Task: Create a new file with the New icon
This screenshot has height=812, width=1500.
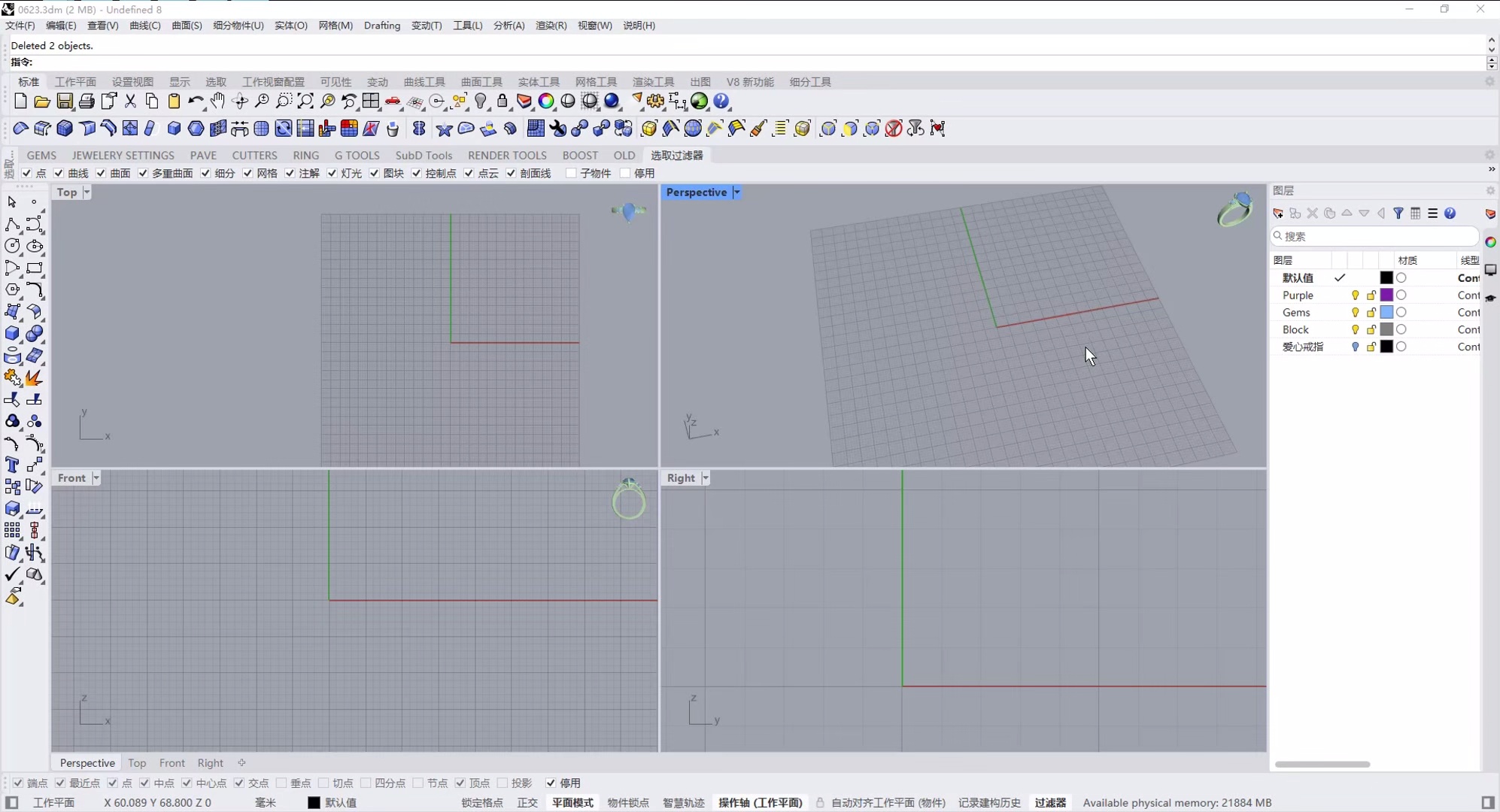Action: click(20, 101)
